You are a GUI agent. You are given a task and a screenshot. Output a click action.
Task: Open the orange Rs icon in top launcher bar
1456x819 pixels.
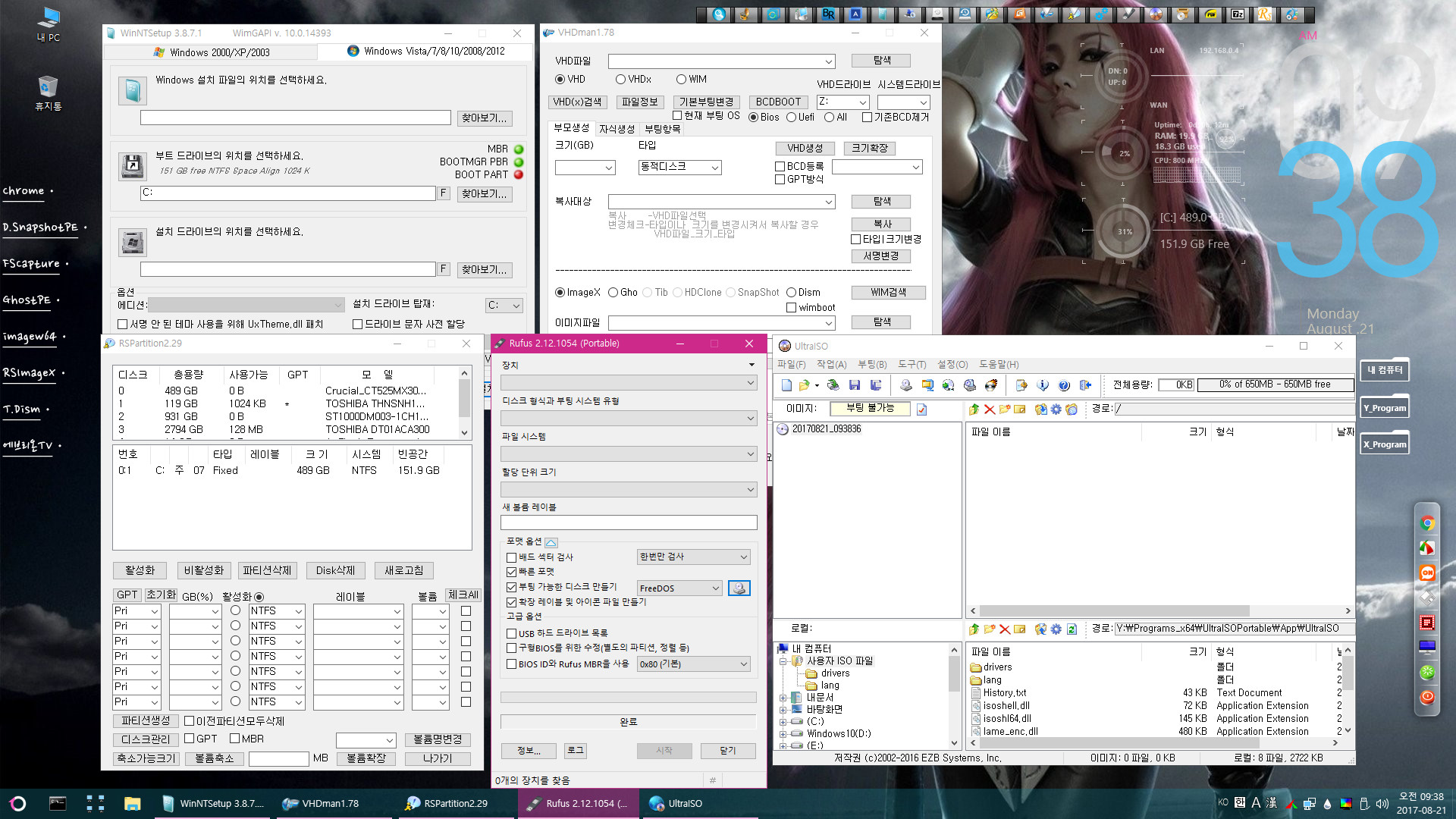1265,14
